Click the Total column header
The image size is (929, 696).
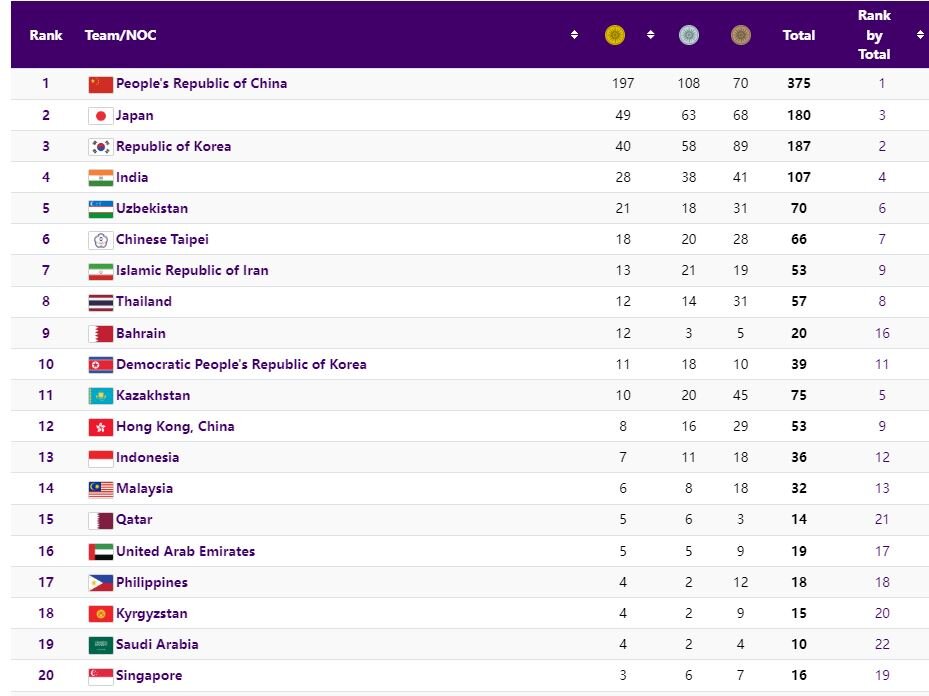tap(798, 35)
